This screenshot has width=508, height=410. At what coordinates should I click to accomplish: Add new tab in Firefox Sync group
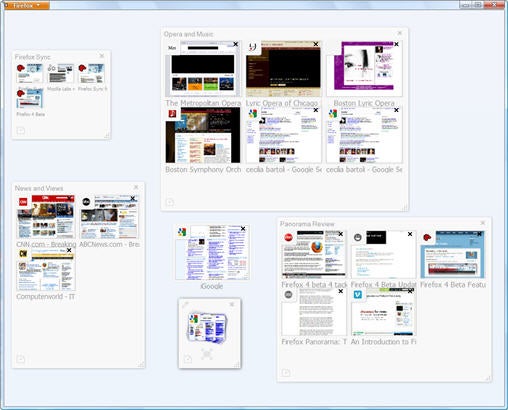point(21,130)
